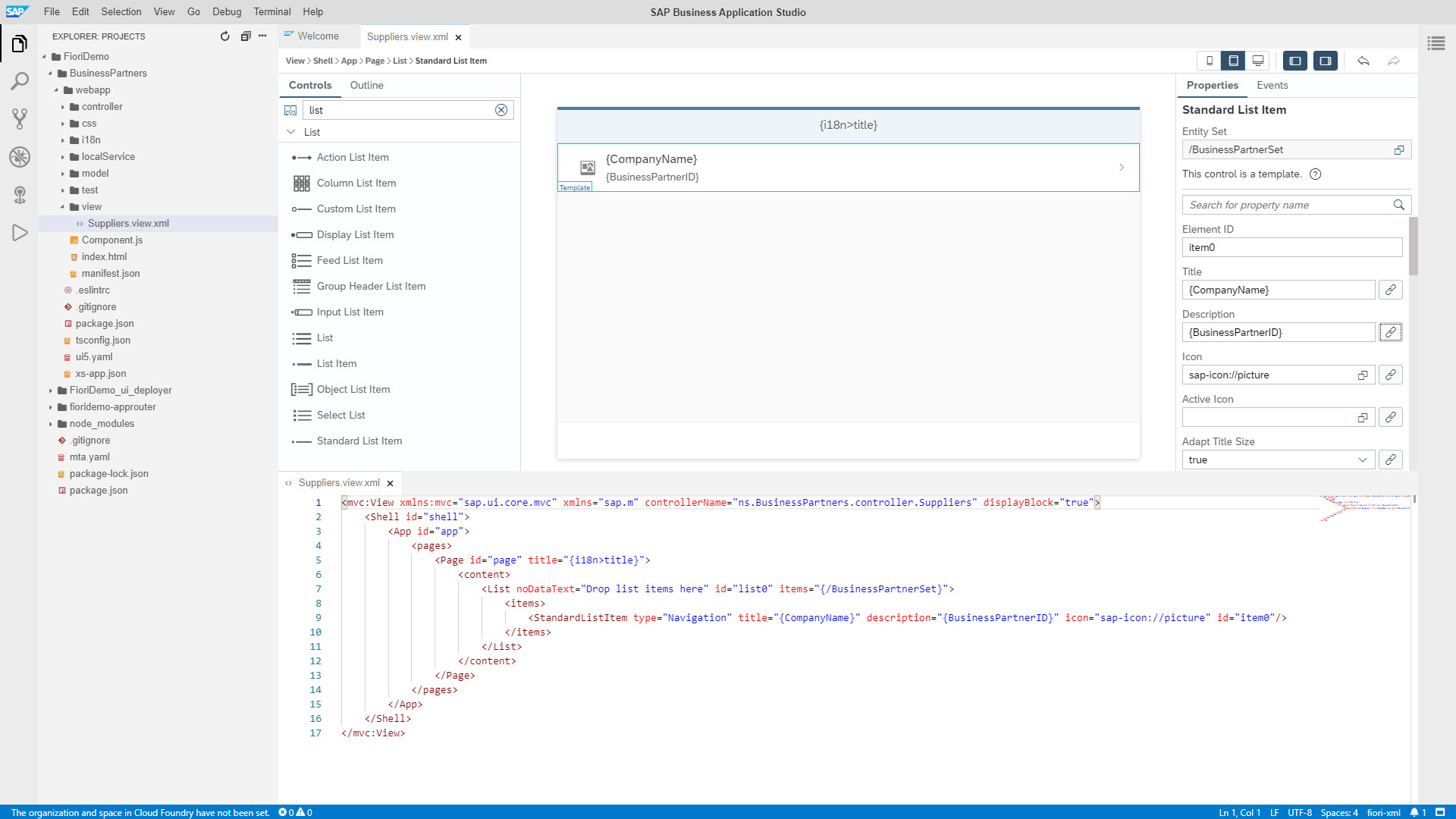Select Shell in the breadcrumb

[x=323, y=61]
